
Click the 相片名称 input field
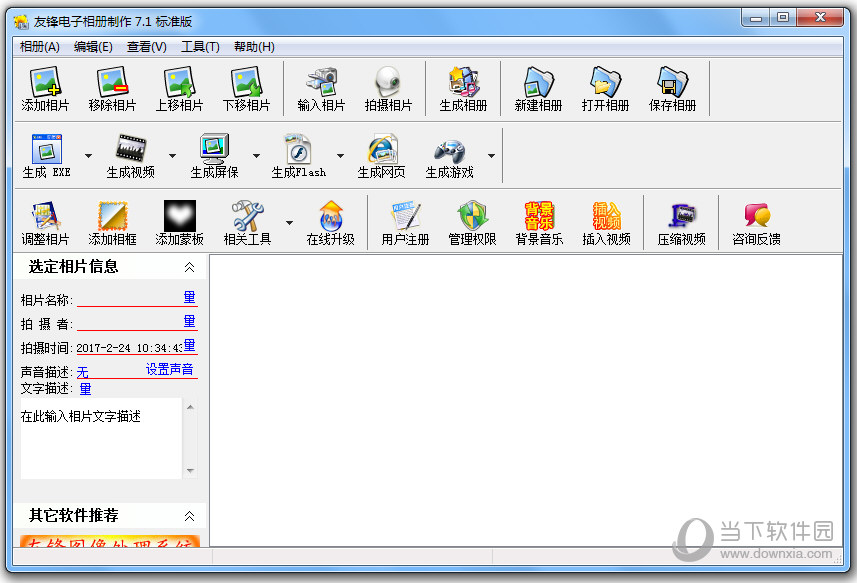tap(130, 298)
